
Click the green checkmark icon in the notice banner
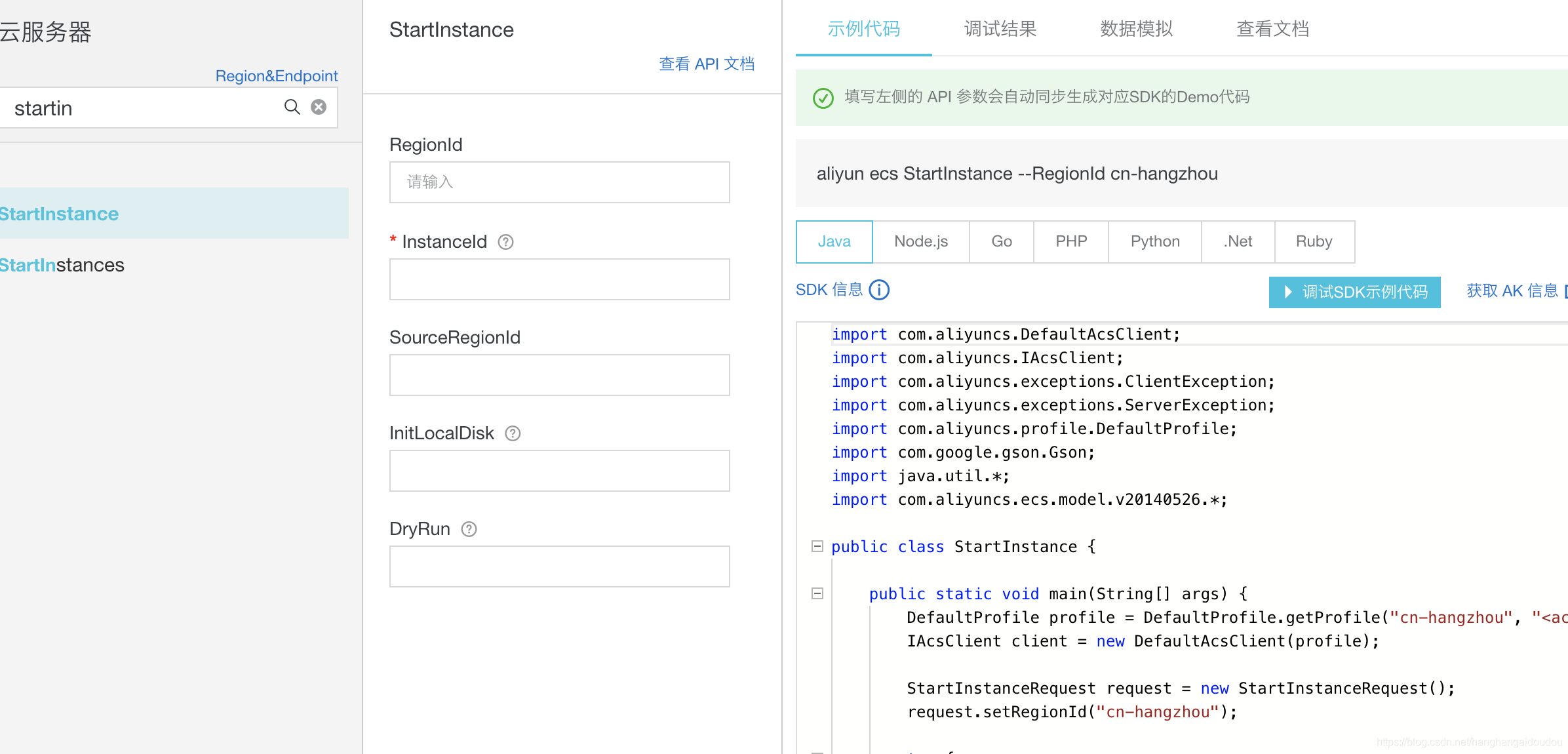(823, 98)
